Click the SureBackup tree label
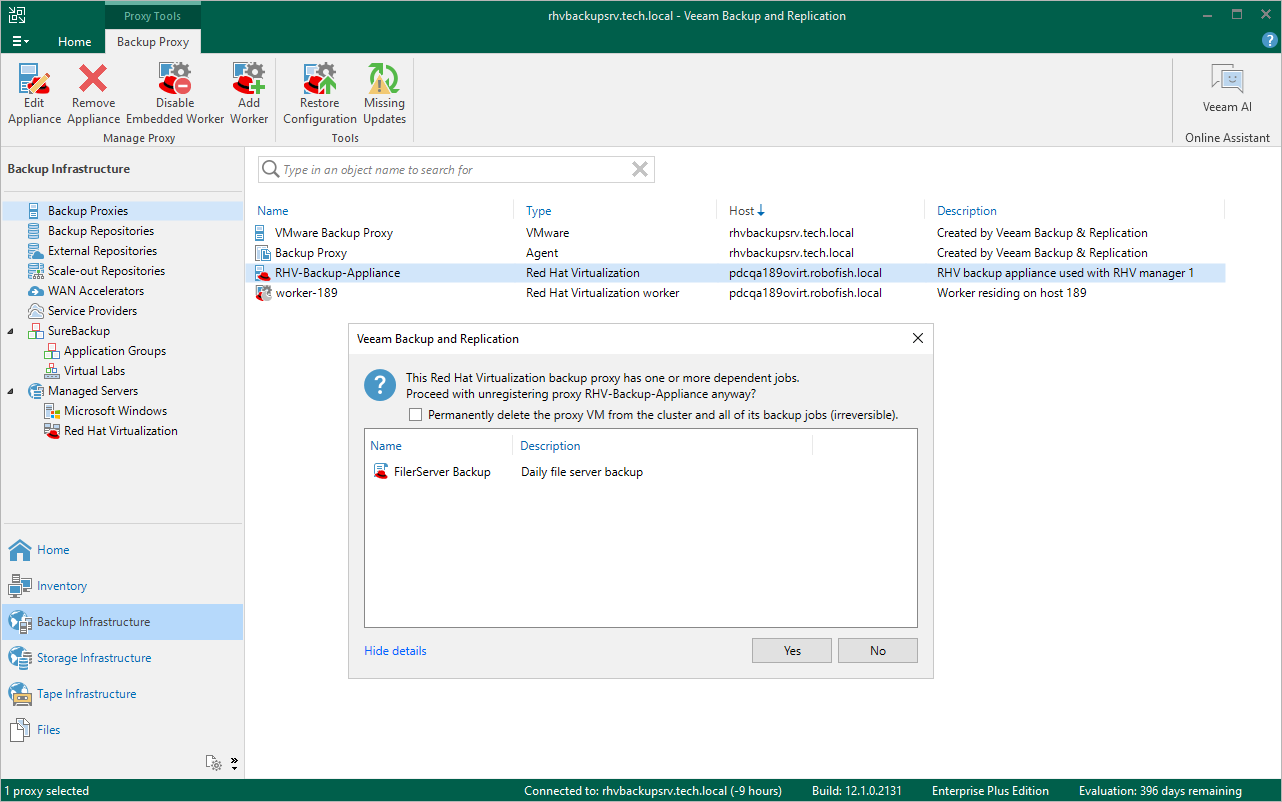Image resolution: width=1282 pixels, height=802 pixels. (x=79, y=331)
